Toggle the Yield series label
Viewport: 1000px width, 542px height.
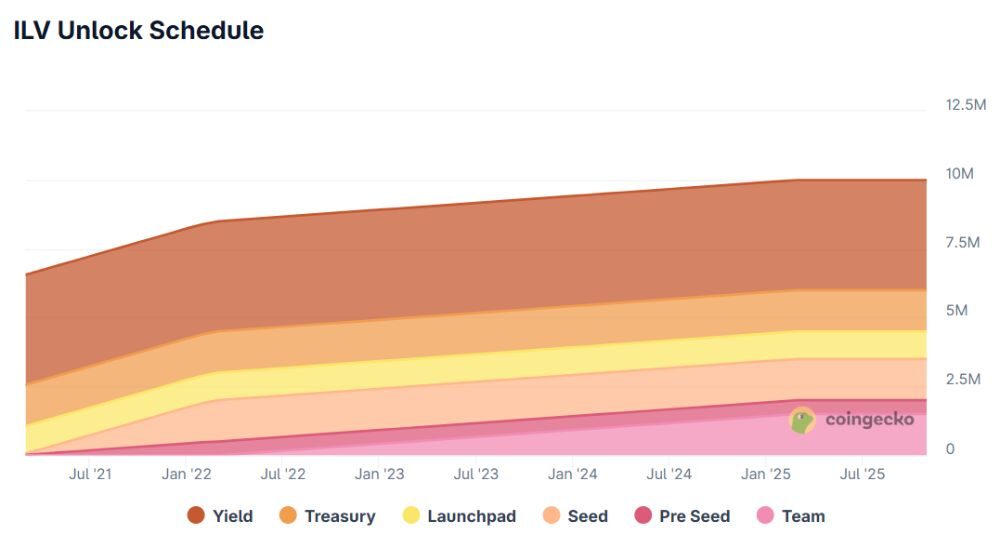click(x=232, y=516)
